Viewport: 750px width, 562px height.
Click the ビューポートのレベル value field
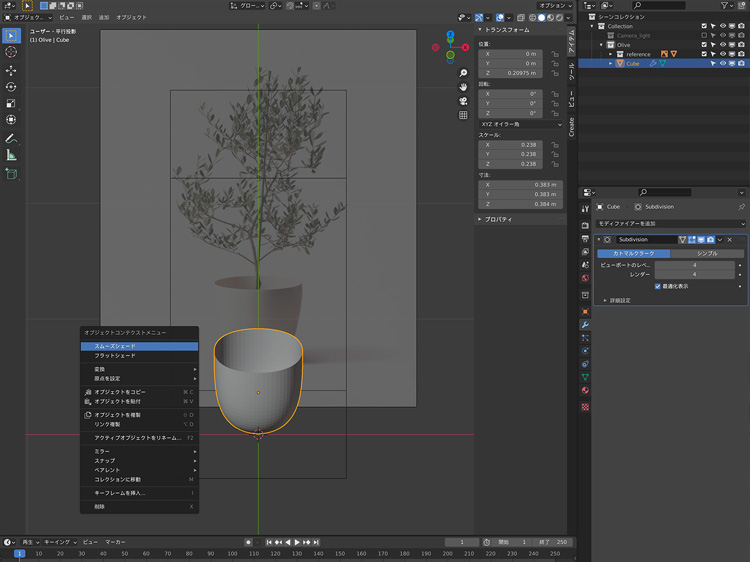pyautogui.click(x=695, y=265)
